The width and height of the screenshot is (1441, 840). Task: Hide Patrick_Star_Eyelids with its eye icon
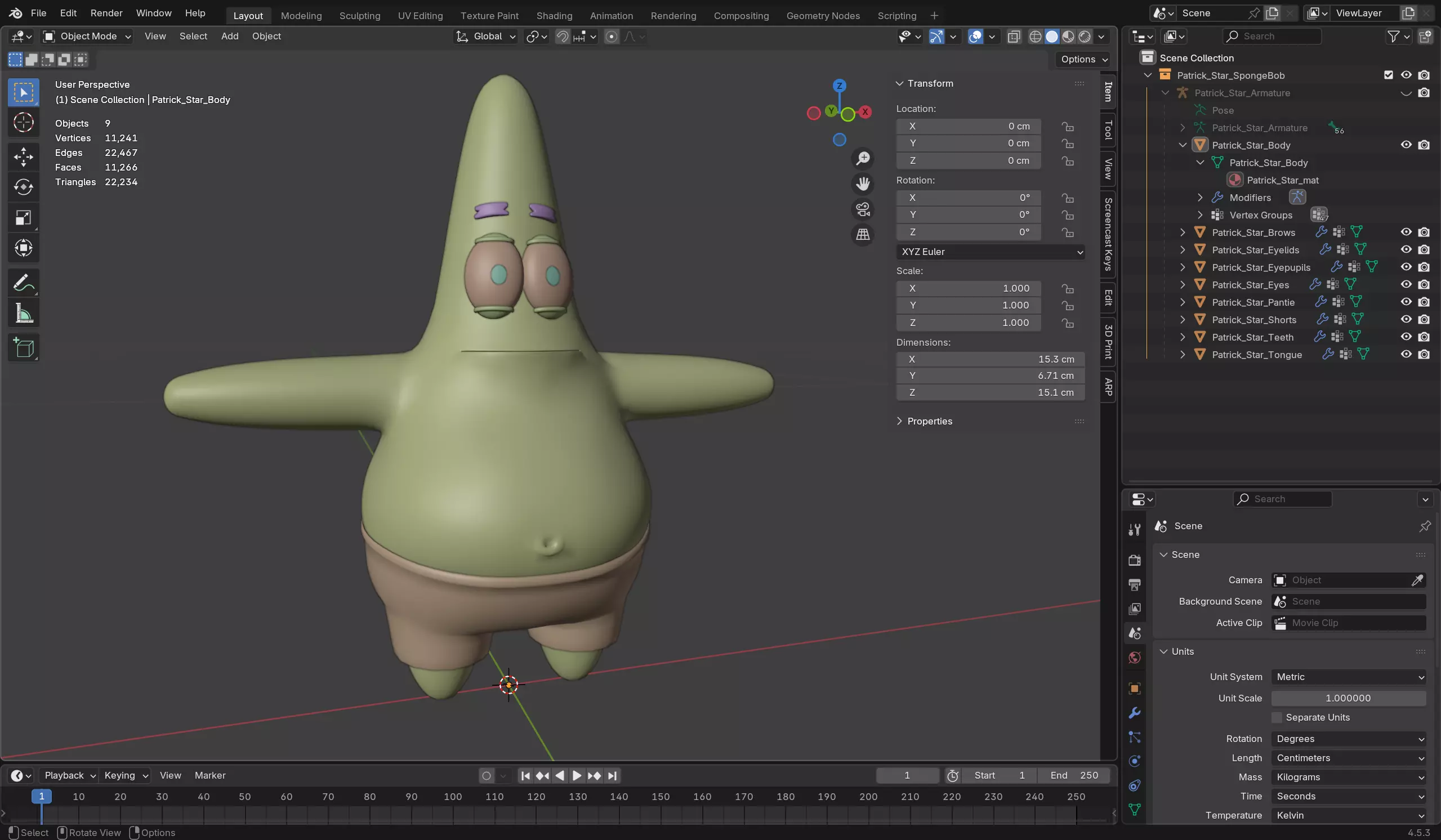click(1406, 250)
